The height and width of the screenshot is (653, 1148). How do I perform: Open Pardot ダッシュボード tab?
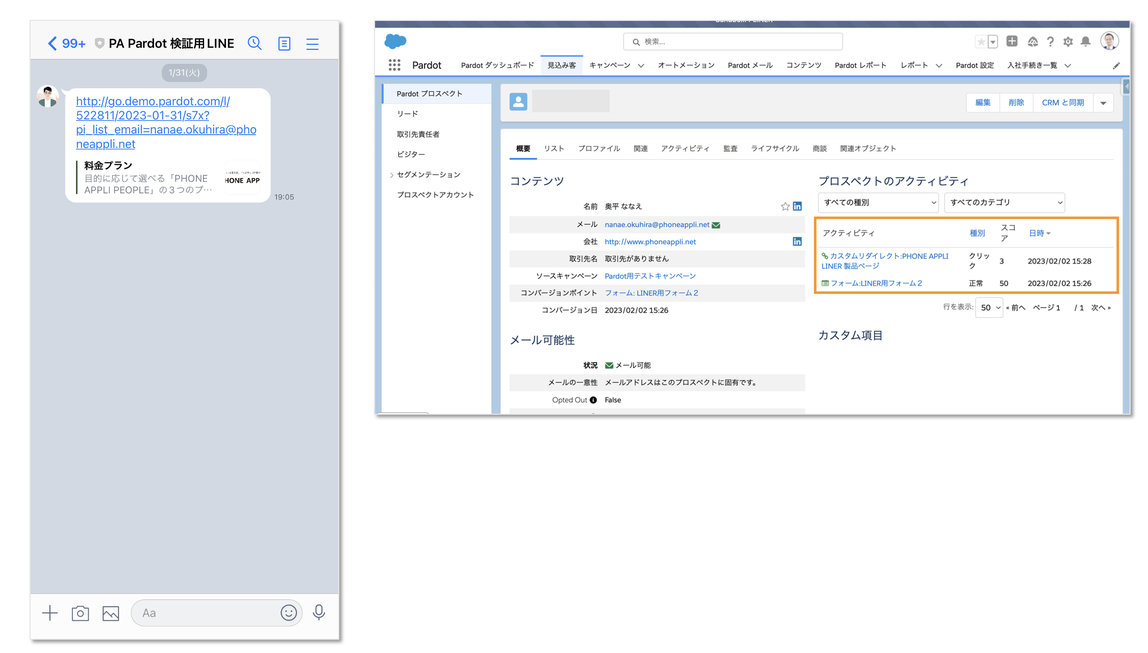[497, 65]
